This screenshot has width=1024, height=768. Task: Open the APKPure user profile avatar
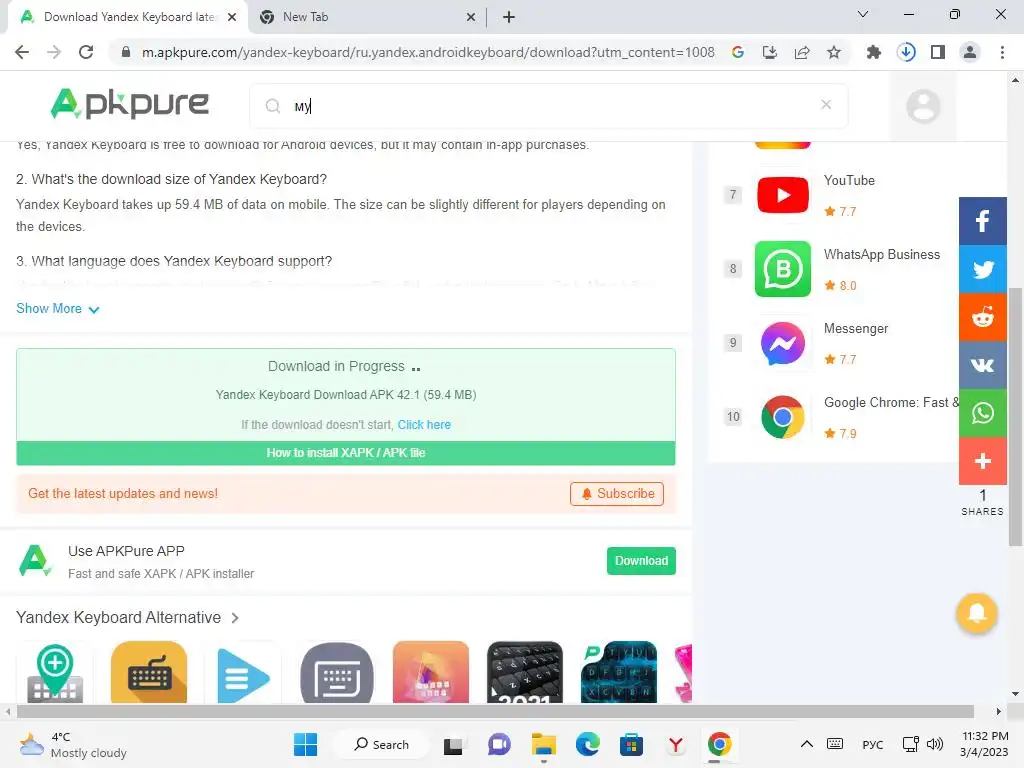pyautogui.click(x=923, y=106)
